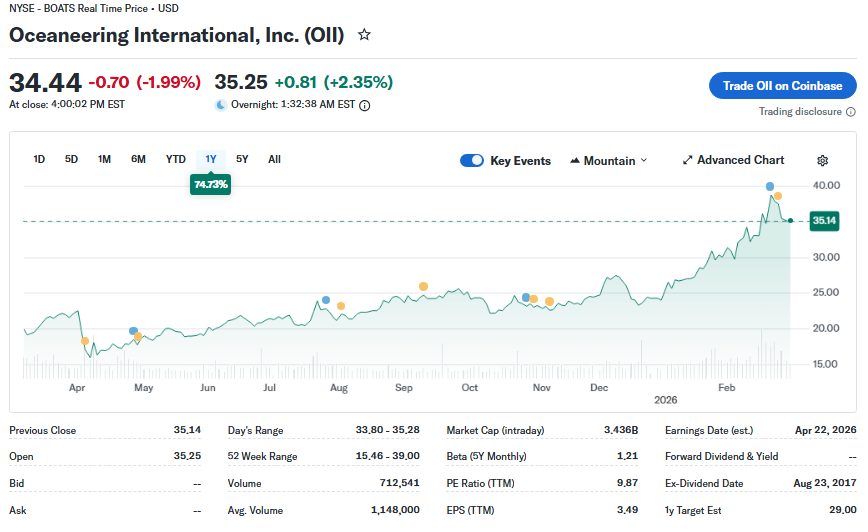Click the Open value 35.25

pos(187,456)
